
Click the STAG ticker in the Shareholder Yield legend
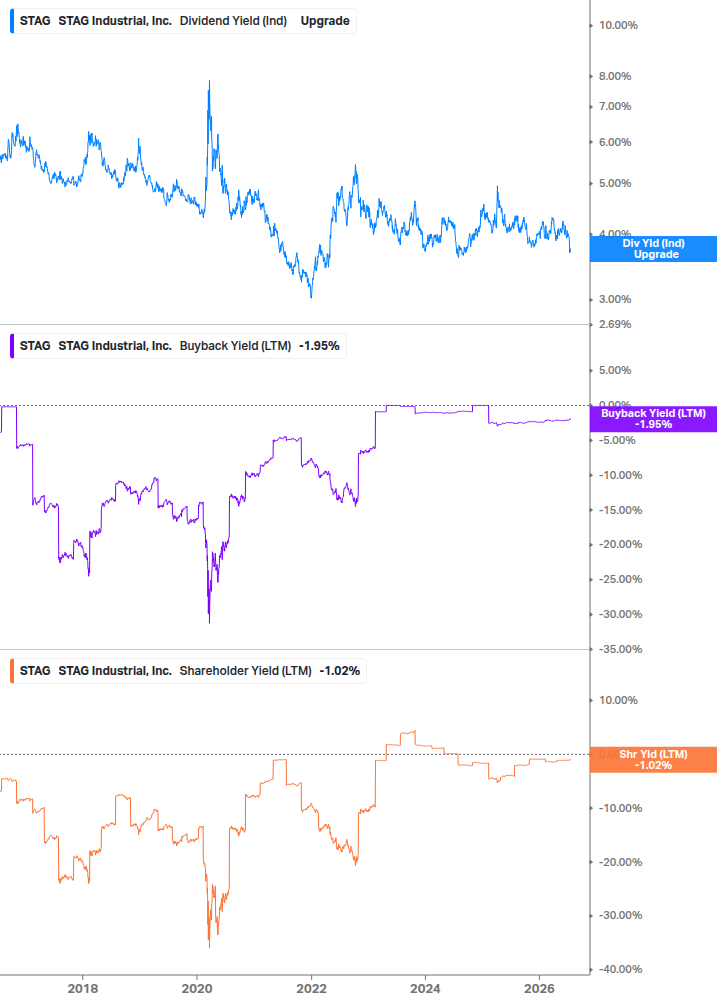pyautogui.click(x=35, y=671)
